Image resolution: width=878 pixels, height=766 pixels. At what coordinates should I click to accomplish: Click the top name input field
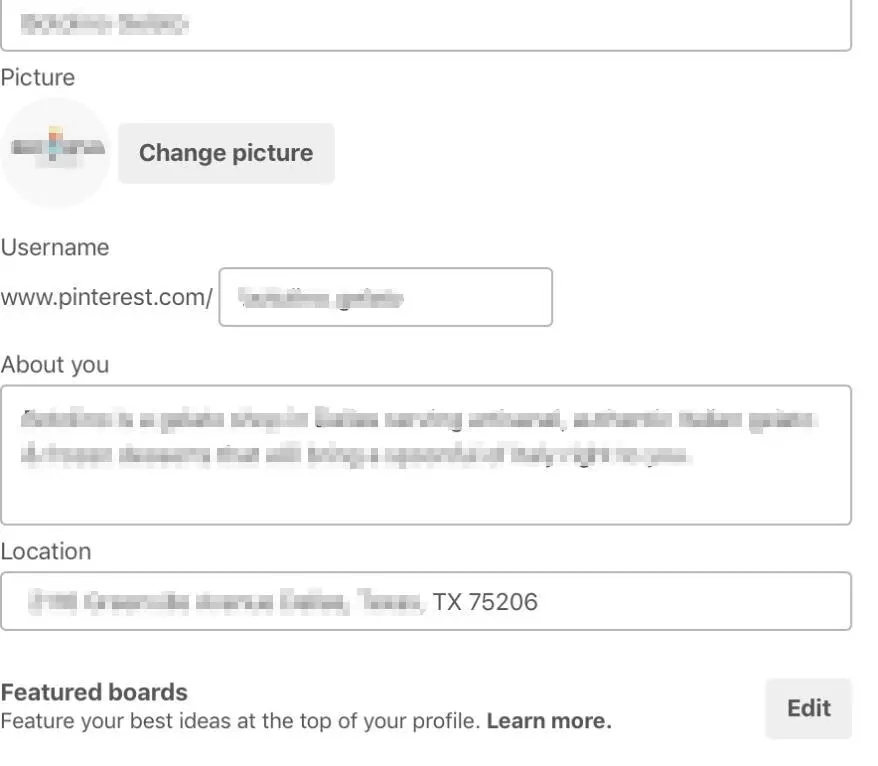[x=425, y=25]
